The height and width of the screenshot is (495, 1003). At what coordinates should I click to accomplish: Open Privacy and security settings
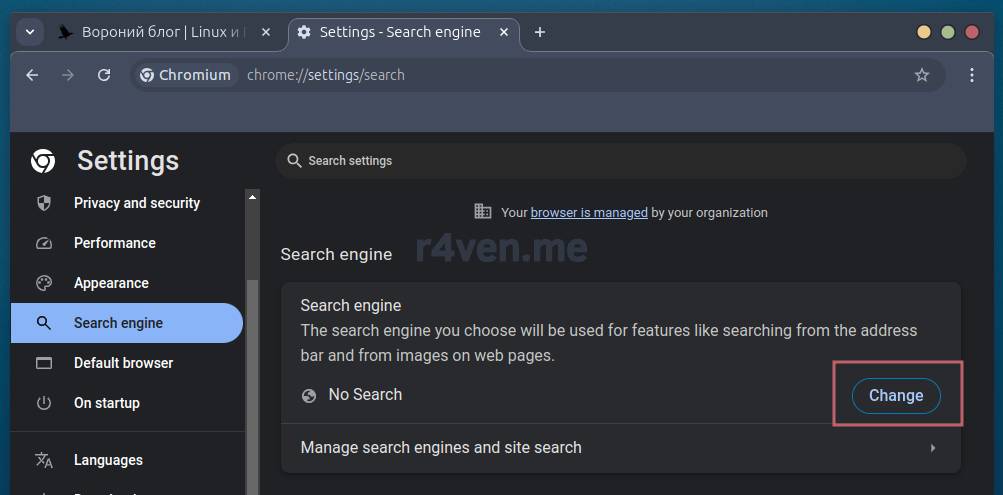[x=136, y=203]
